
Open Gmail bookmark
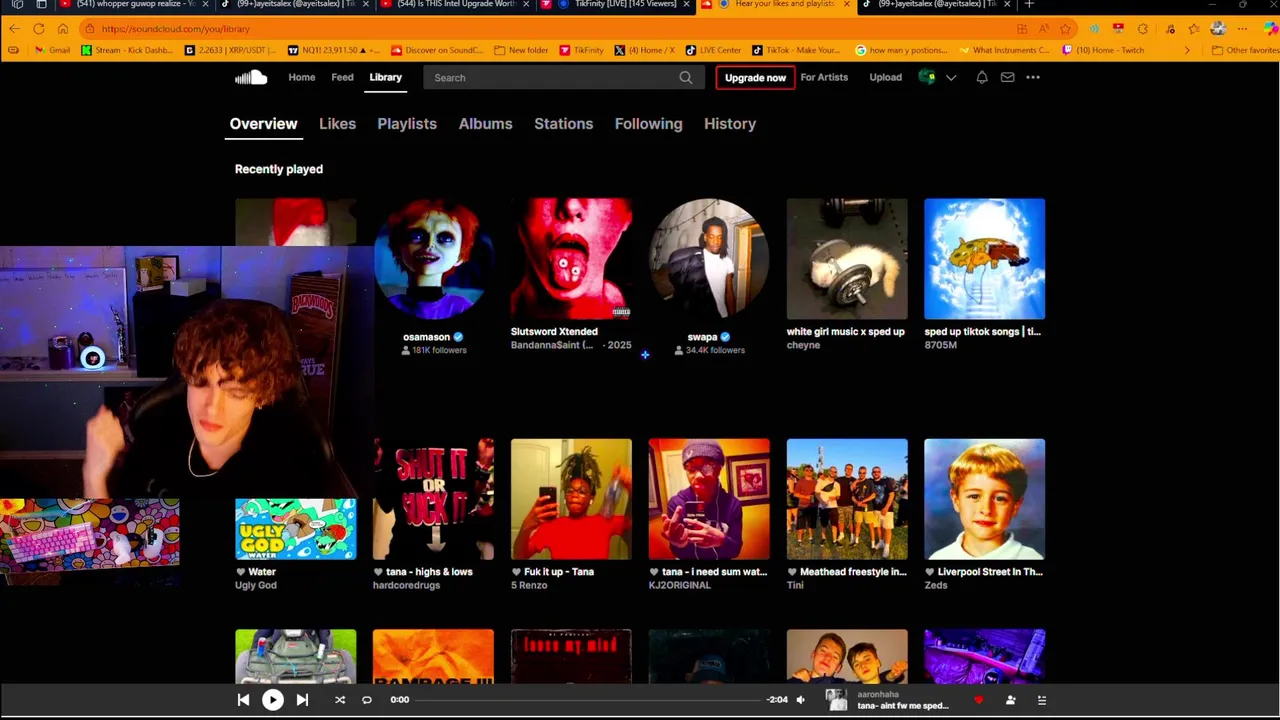(53, 50)
